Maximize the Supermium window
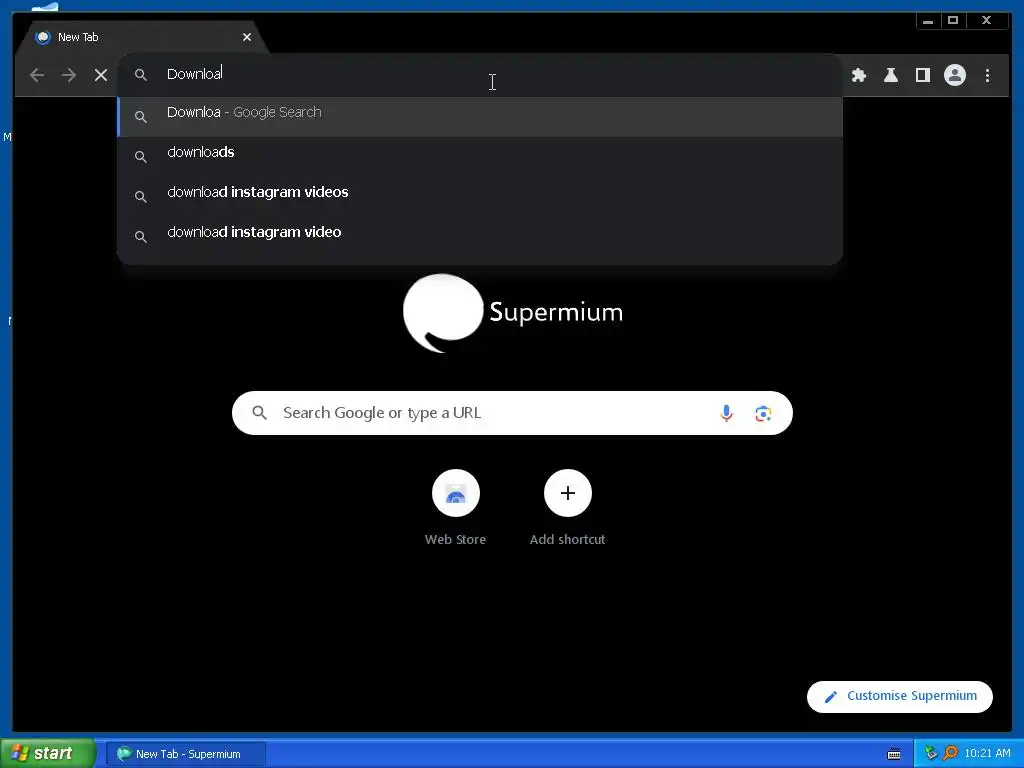 coord(953,21)
